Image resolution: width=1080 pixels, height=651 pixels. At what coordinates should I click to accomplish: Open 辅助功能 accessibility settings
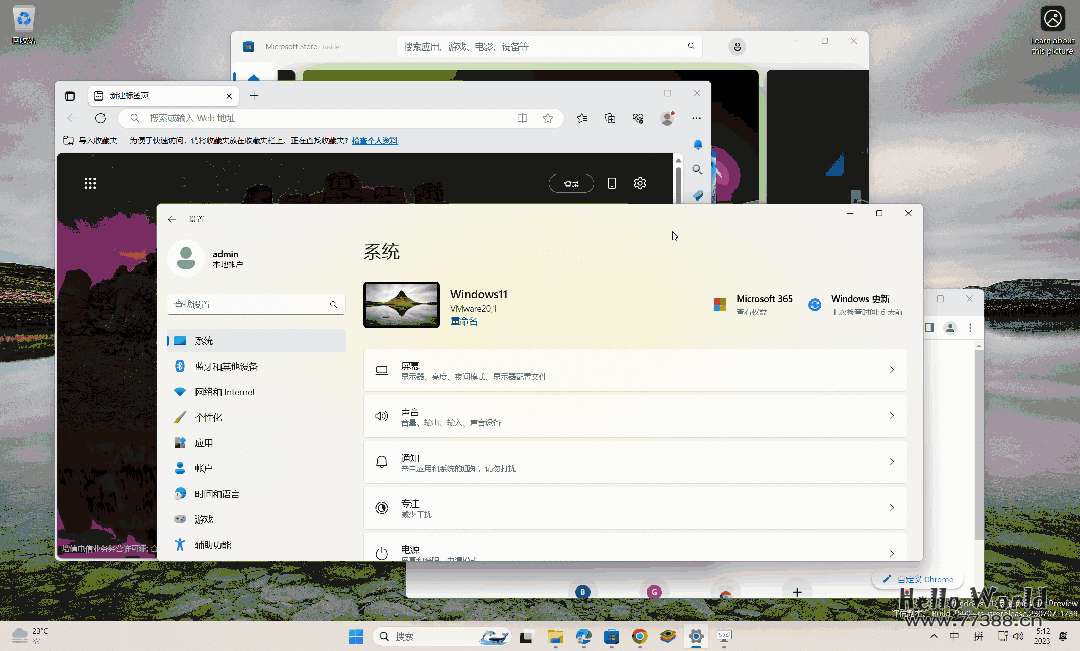click(255, 544)
